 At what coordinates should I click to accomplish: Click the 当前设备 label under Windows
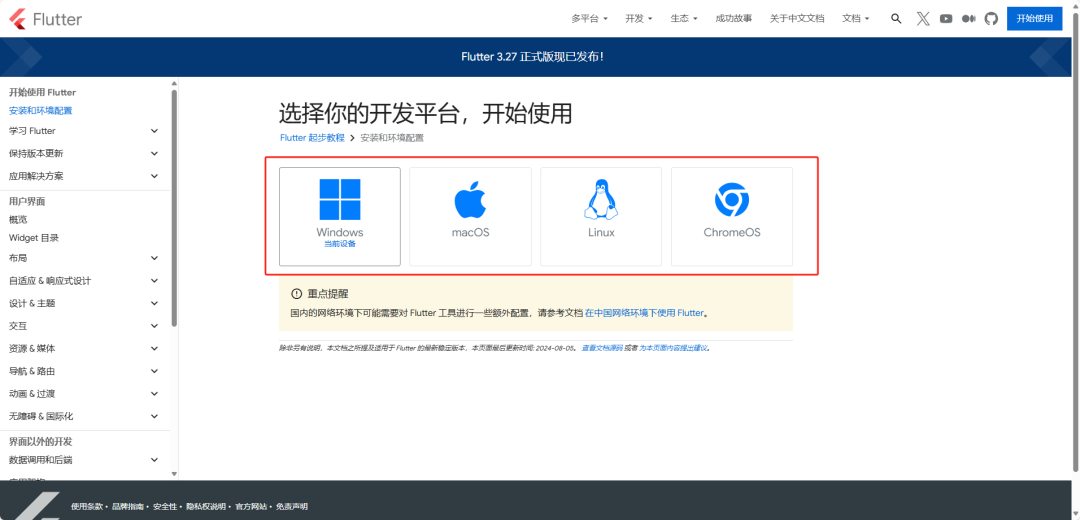click(340, 244)
